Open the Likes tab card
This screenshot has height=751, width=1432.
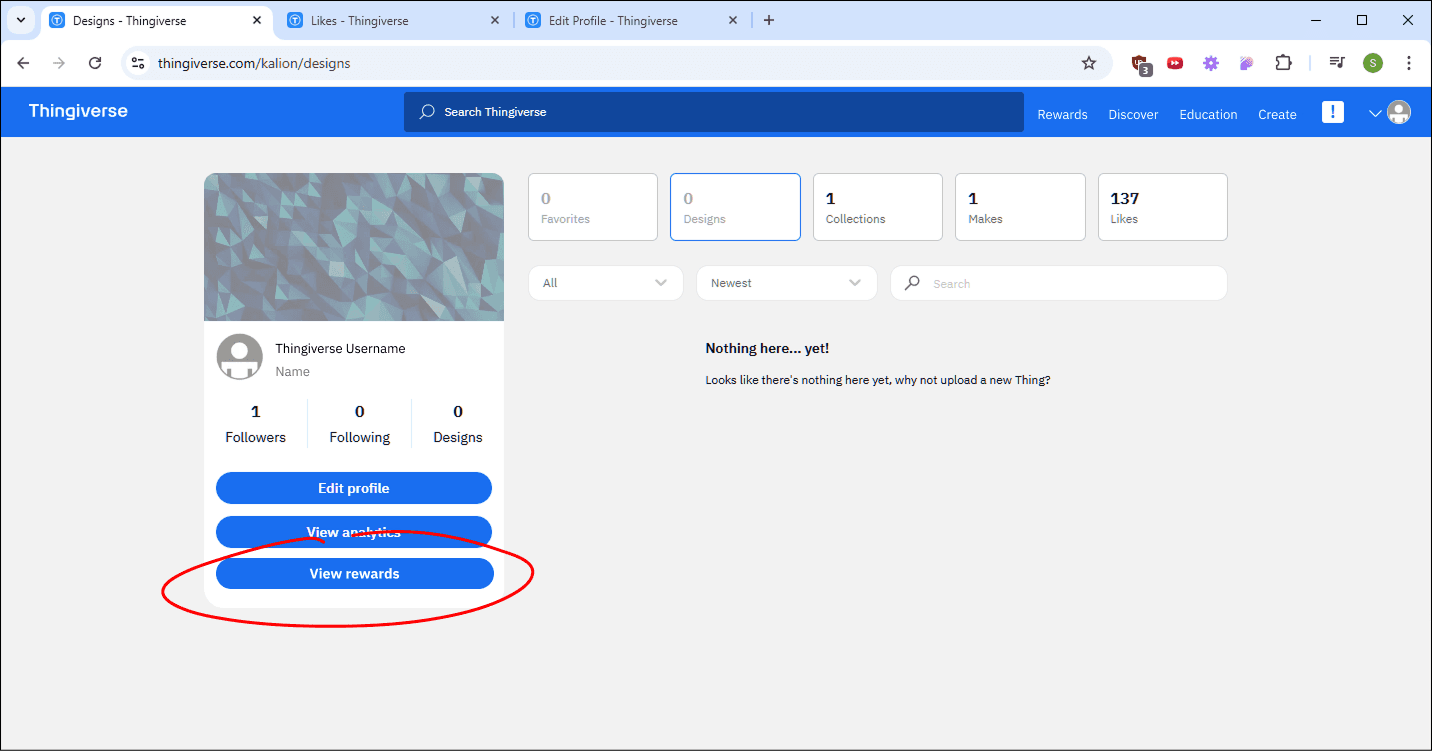[x=1163, y=207]
